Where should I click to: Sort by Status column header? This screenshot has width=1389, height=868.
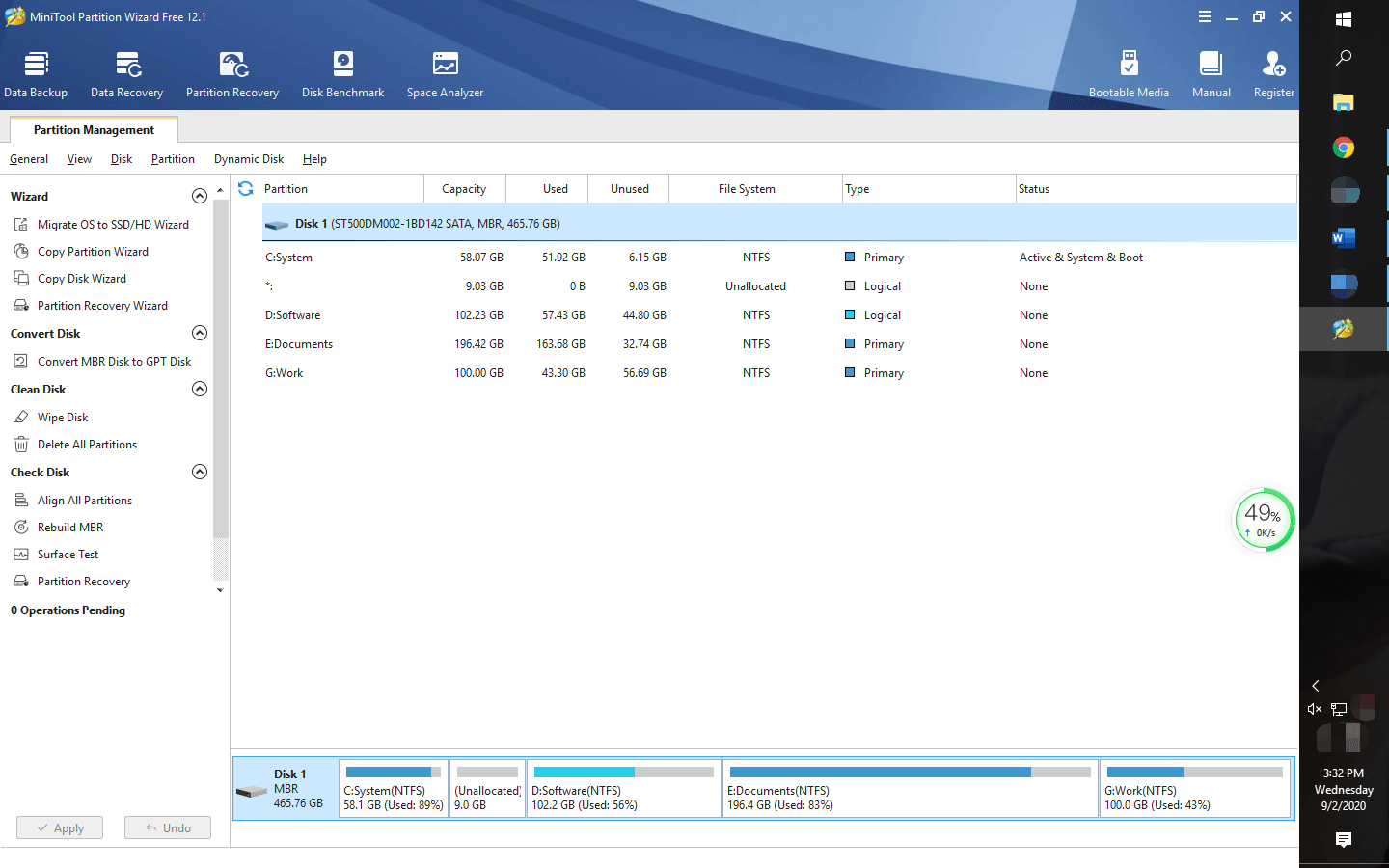(x=1156, y=189)
